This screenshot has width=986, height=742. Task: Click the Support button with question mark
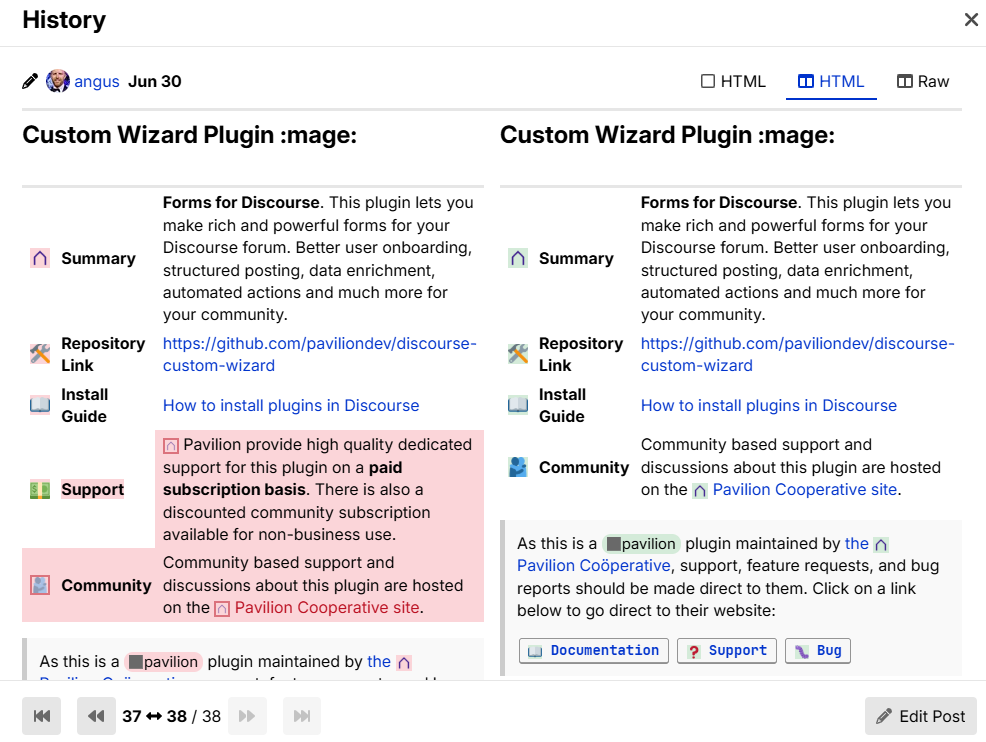(x=727, y=651)
